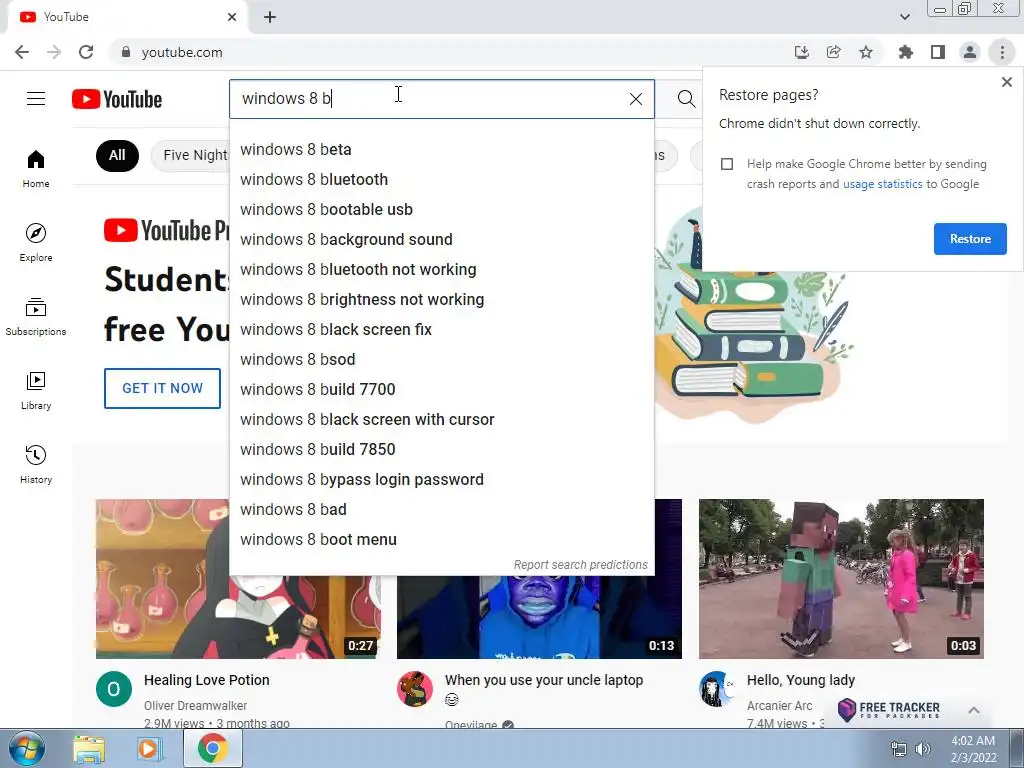Click Oliver Dreamwalker channel avatar
The image size is (1024, 768).
pos(114,689)
